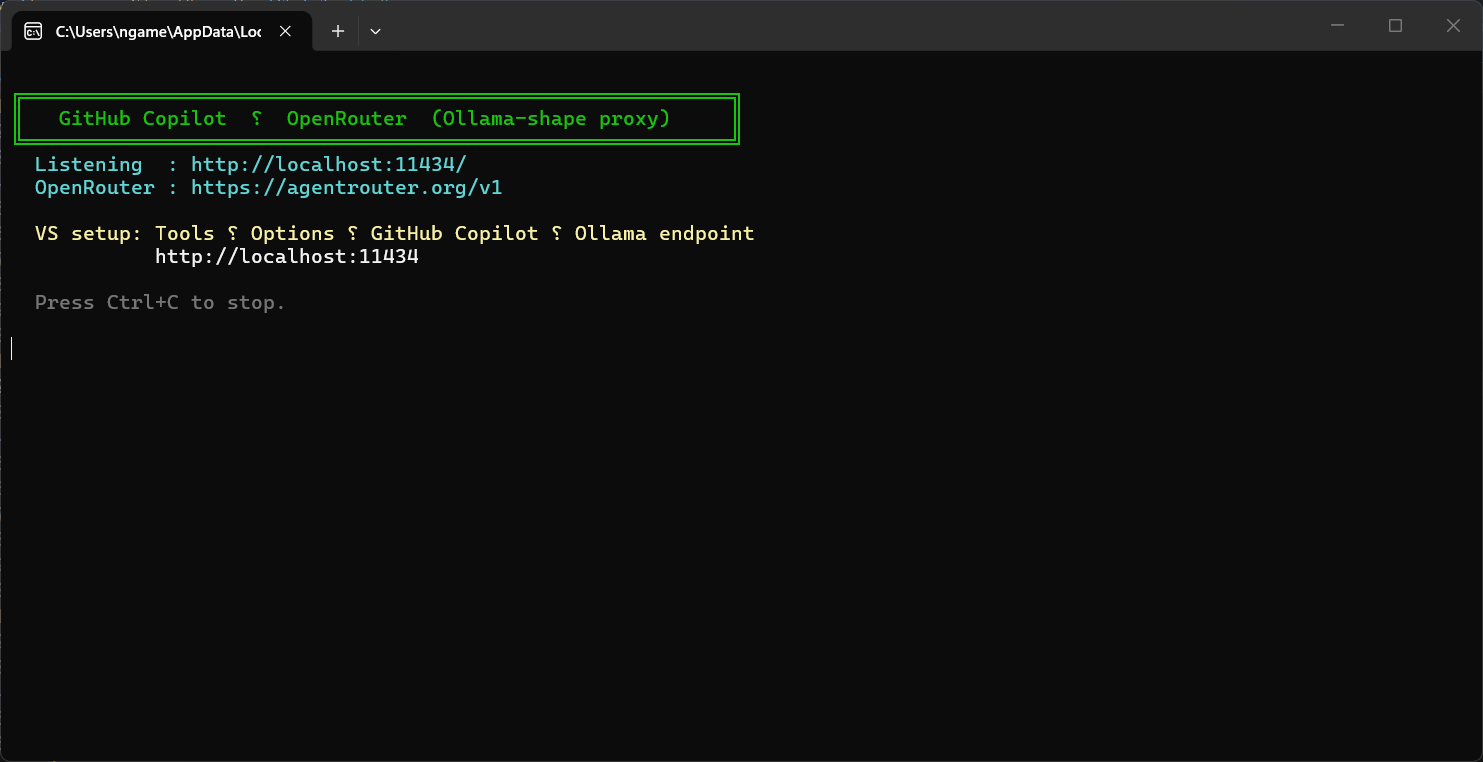Click the 'OpenRouter' label above VS setup
This screenshot has height=762, width=1483.
point(95,187)
